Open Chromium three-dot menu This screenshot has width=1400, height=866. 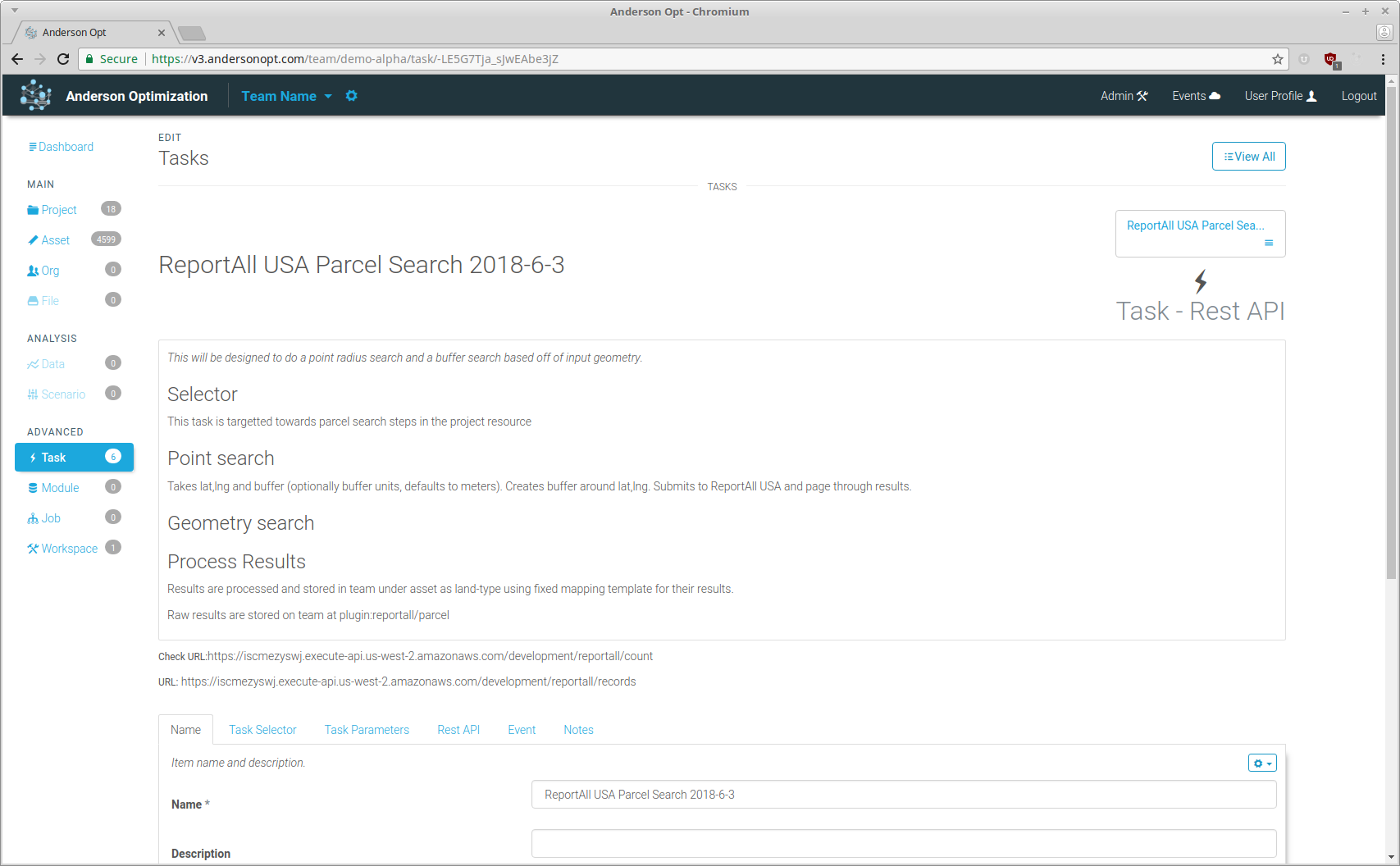coord(1383,59)
